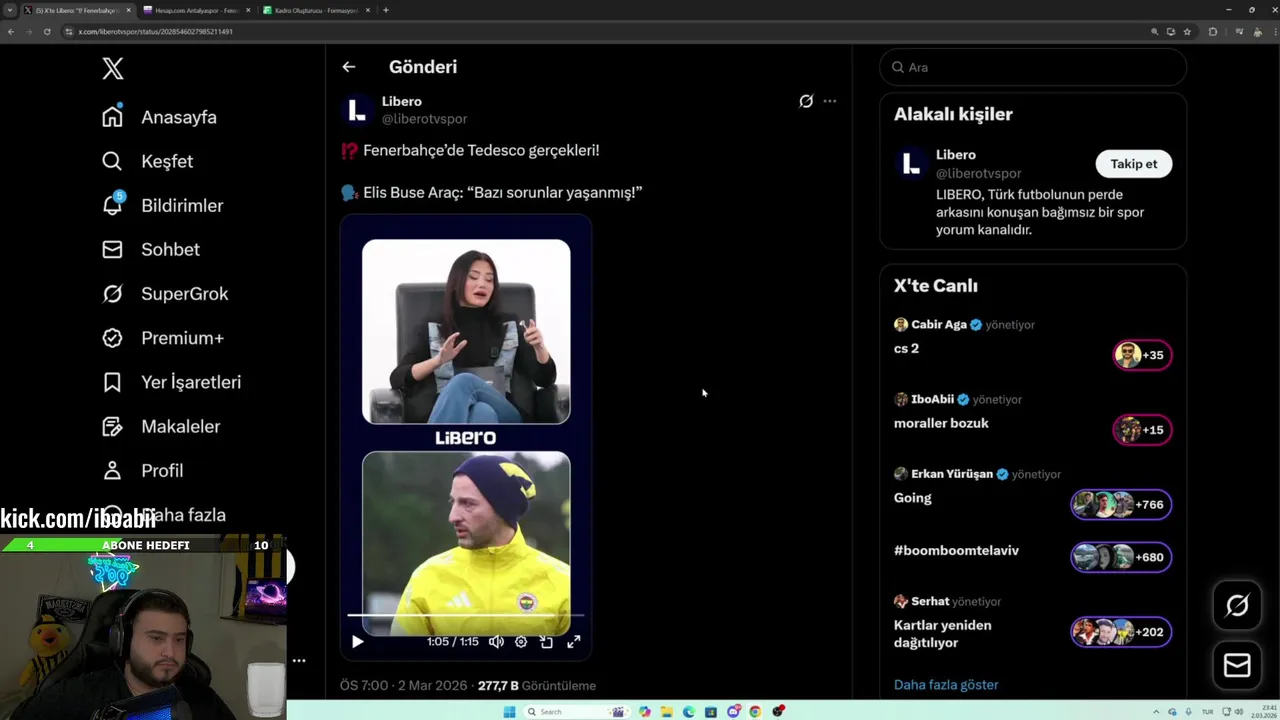
Task: Expand the system tray hidden icons chevron
Action: click(x=1158, y=712)
